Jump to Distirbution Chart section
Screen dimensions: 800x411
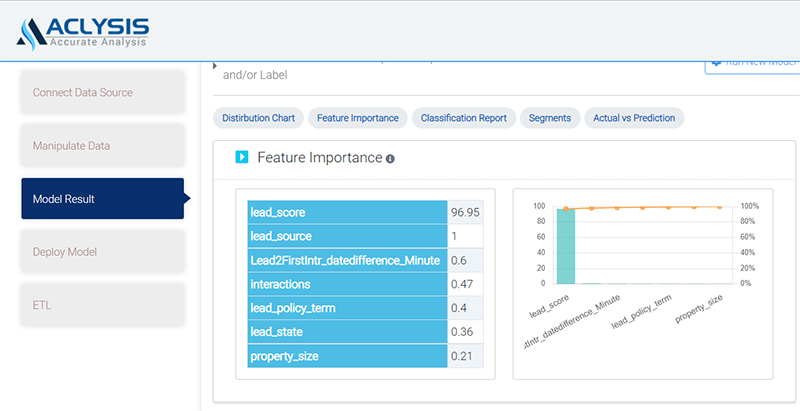click(258, 118)
